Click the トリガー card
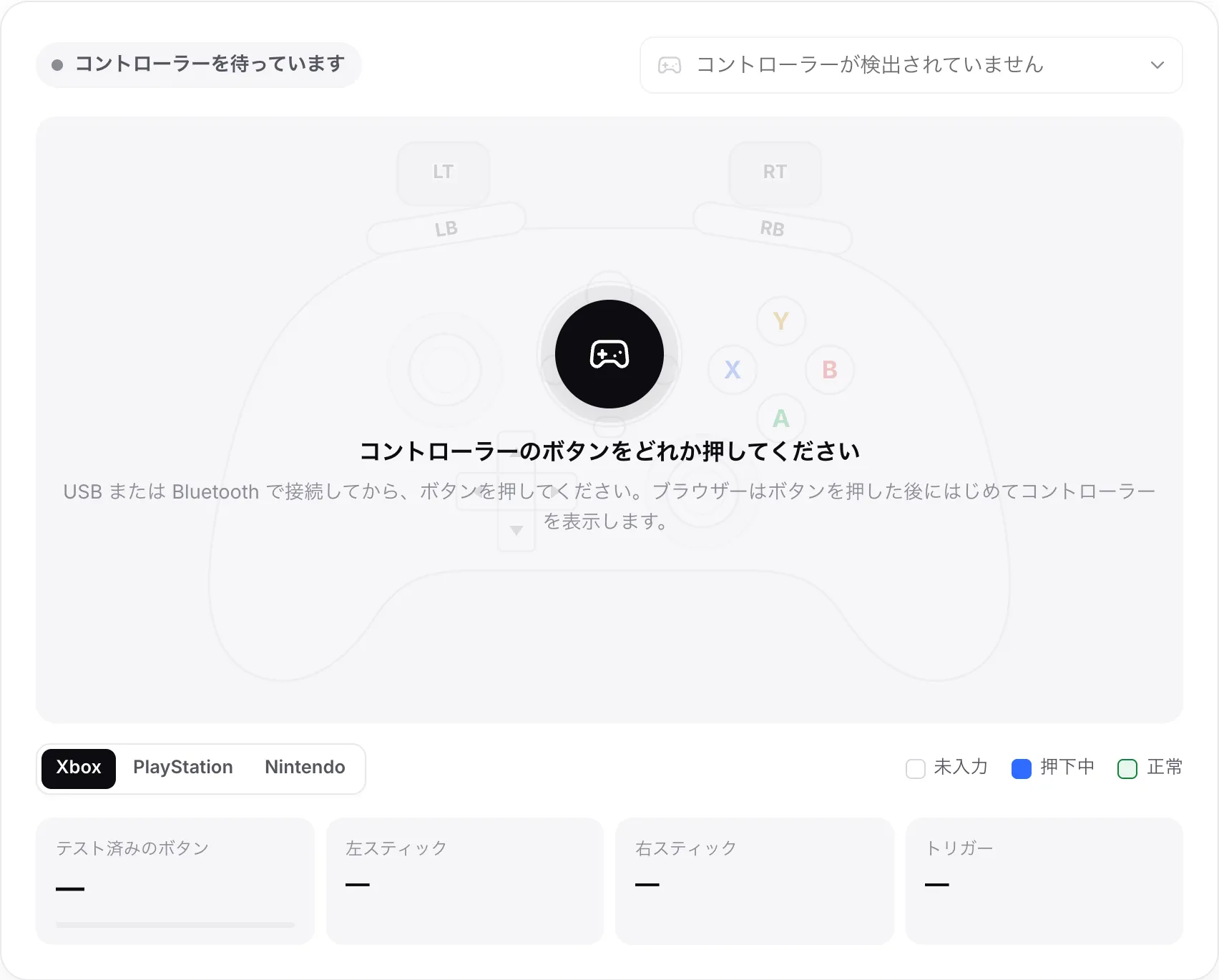This screenshot has height=980, width=1219. click(1044, 881)
